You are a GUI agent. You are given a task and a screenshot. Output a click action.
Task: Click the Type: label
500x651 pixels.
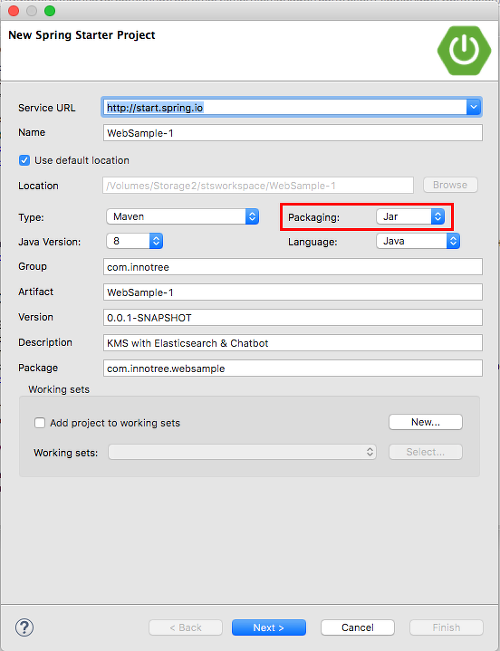pyautogui.click(x=31, y=217)
